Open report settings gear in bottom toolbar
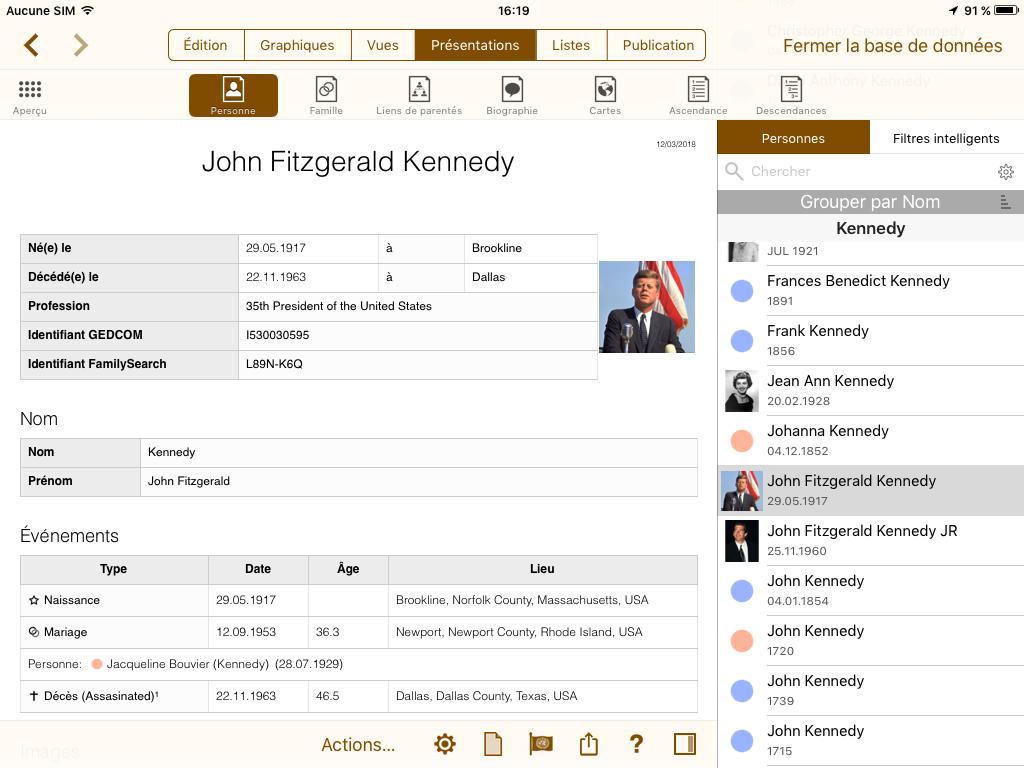 coord(445,744)
